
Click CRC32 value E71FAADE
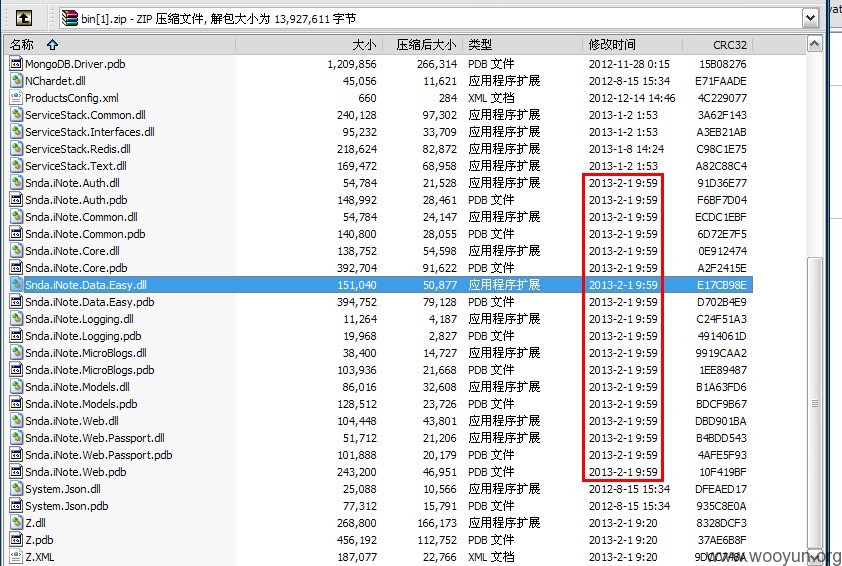tap(721, 81)
